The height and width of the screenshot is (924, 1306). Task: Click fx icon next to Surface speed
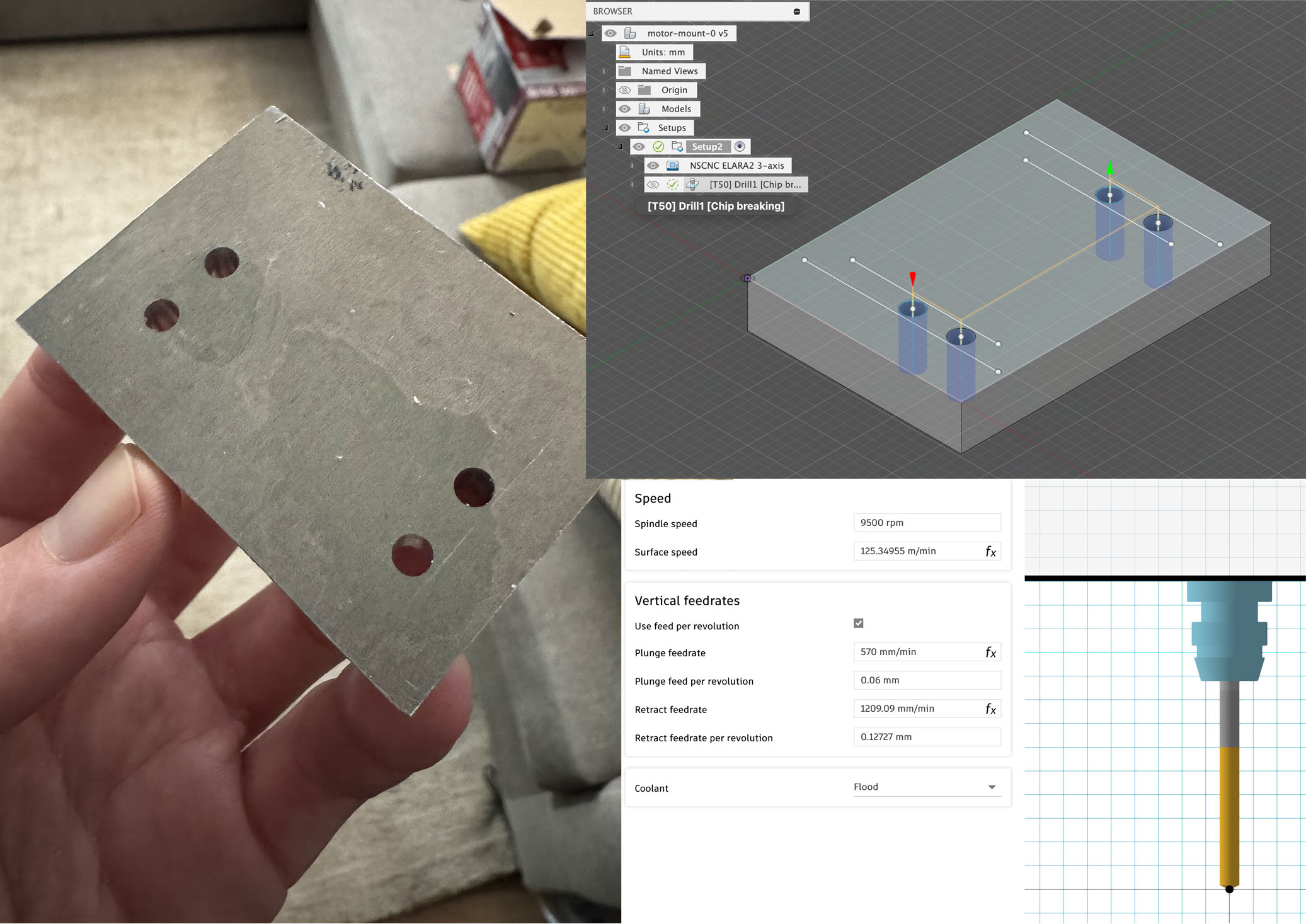(990, 552)
